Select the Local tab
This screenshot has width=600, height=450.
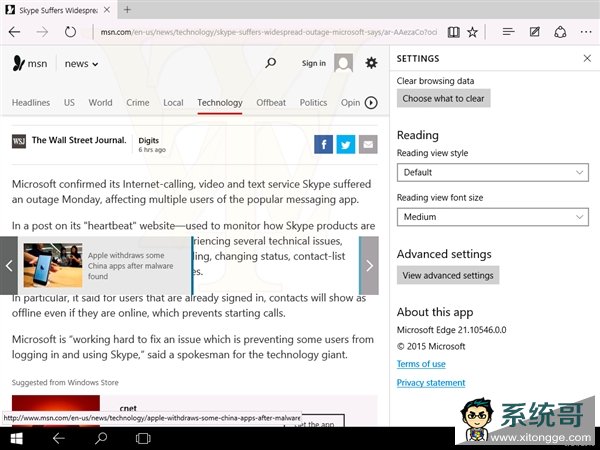tap(173, 103)
